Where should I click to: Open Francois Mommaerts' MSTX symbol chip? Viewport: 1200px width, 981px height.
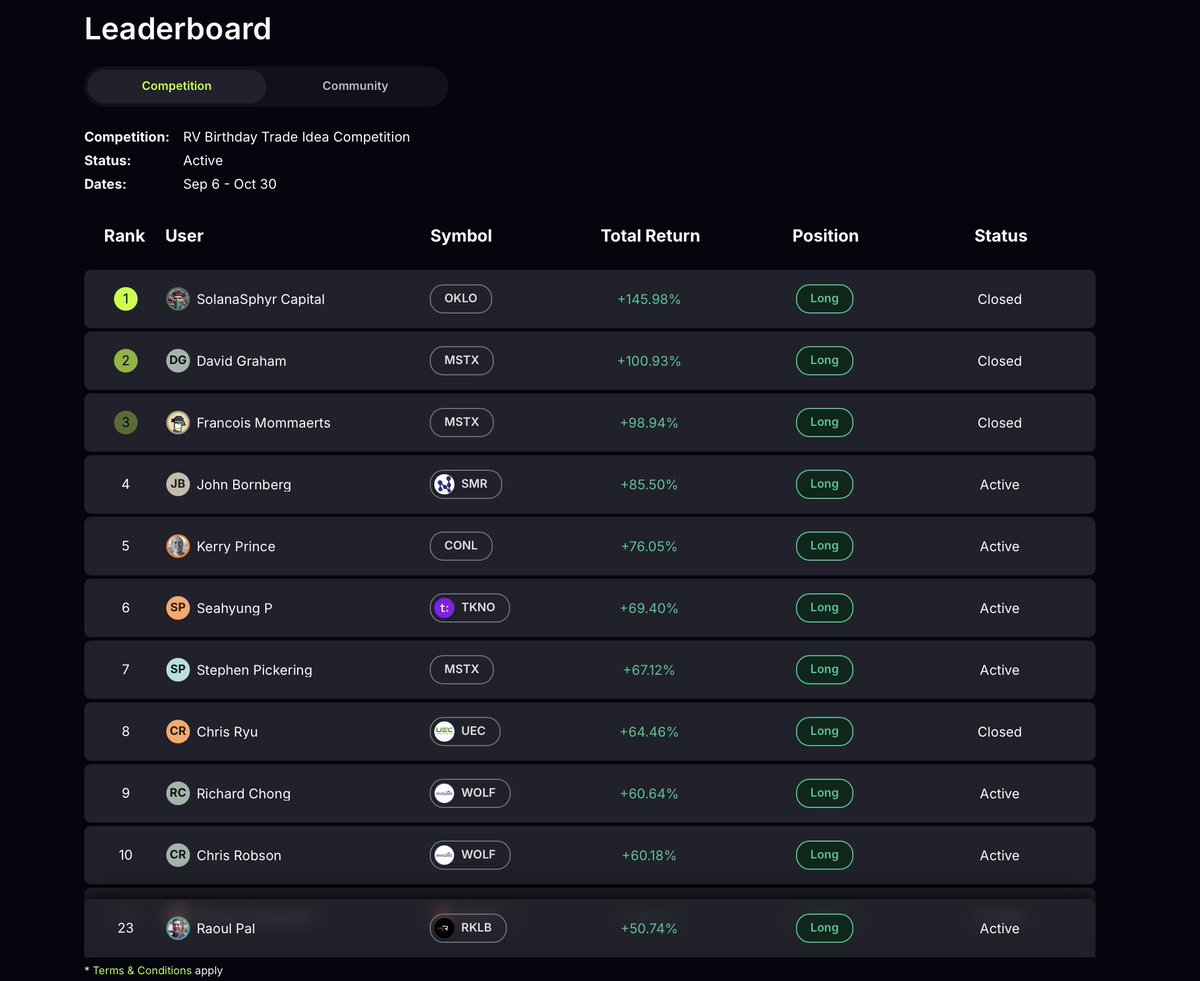point(462,422)
